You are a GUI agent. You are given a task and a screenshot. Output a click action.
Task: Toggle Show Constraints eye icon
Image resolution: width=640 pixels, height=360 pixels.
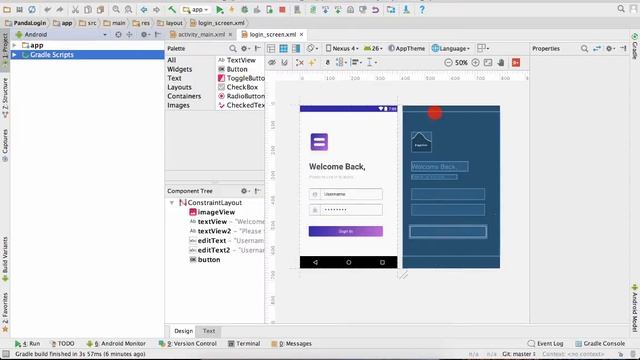272,62
